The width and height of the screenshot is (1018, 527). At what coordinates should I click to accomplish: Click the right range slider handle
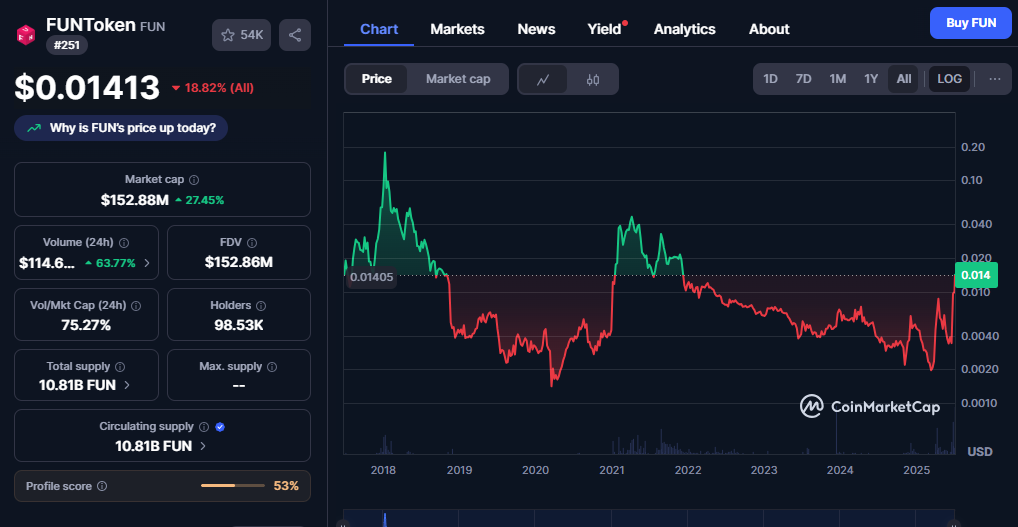tap(955, 523)
